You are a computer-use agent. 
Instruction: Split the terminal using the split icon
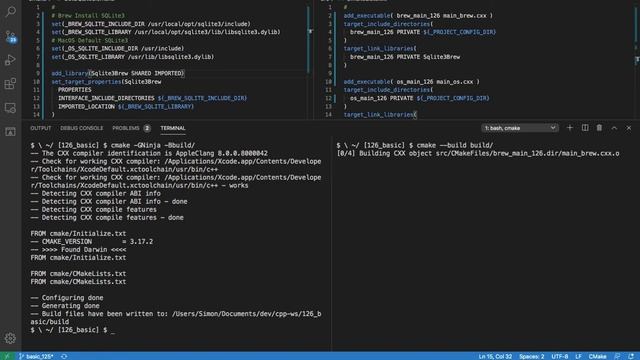pos(585,128)
